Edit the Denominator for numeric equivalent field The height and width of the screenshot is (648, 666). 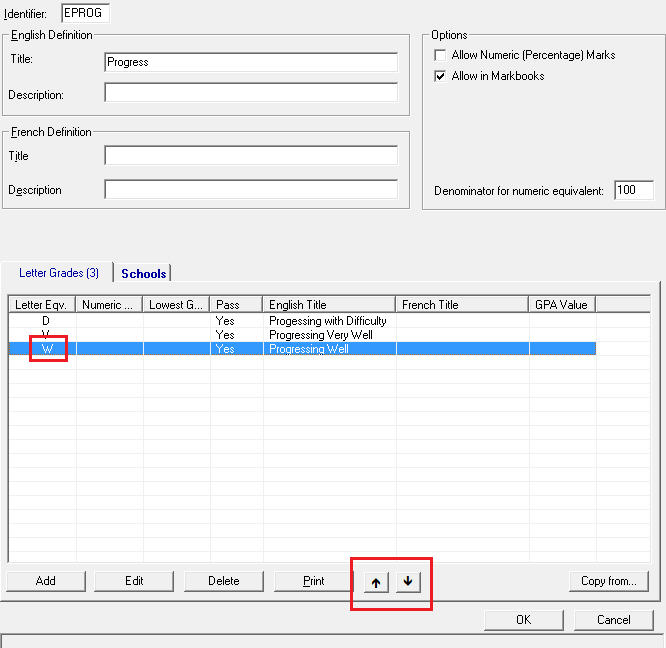[633, 190]
